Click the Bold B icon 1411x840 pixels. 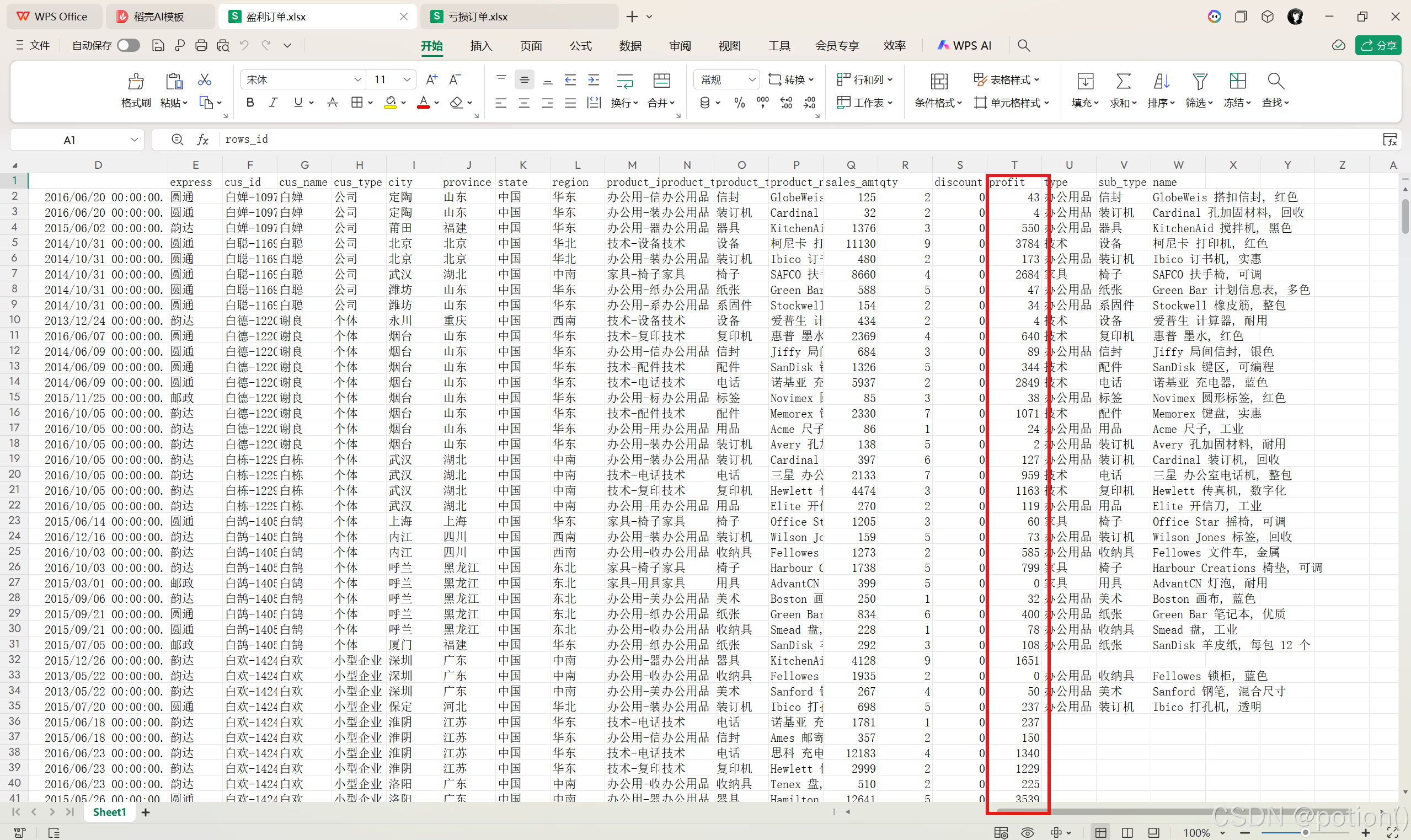click(250, 103)
